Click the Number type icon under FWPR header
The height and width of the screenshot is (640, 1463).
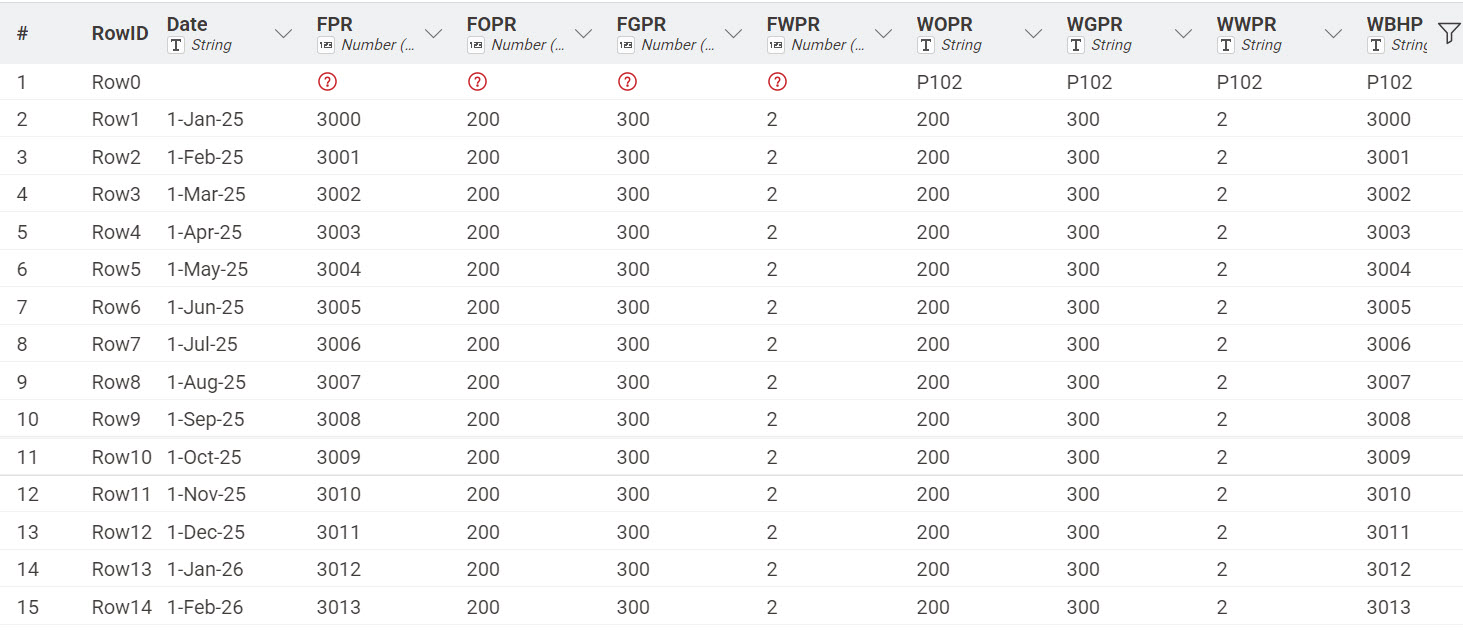coord(776,45)
